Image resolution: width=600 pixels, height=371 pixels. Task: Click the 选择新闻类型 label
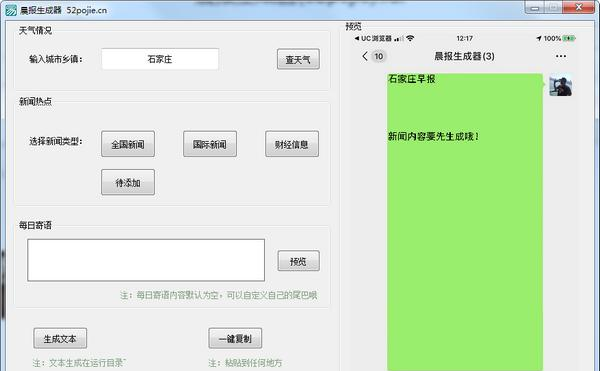tap(56, 142)
